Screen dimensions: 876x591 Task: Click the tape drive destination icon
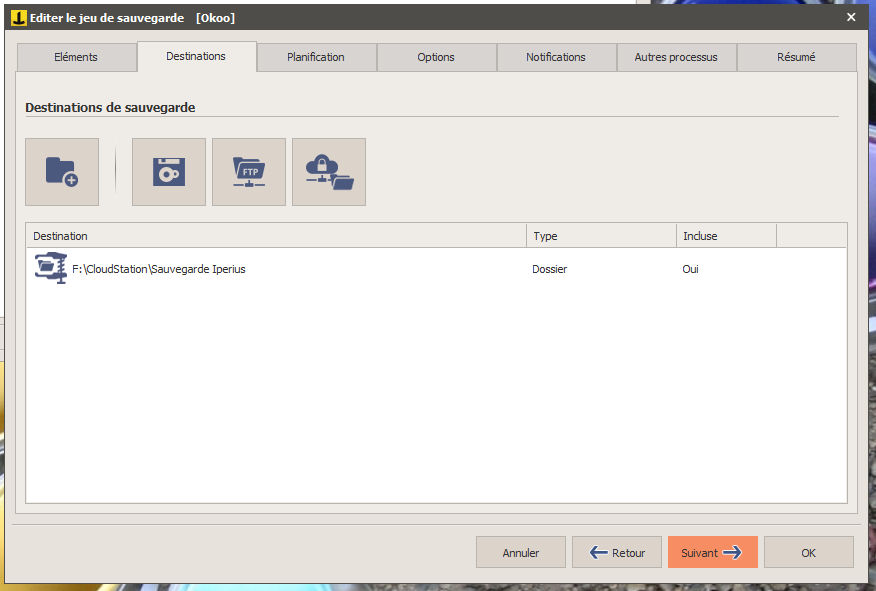pos(169,172)
